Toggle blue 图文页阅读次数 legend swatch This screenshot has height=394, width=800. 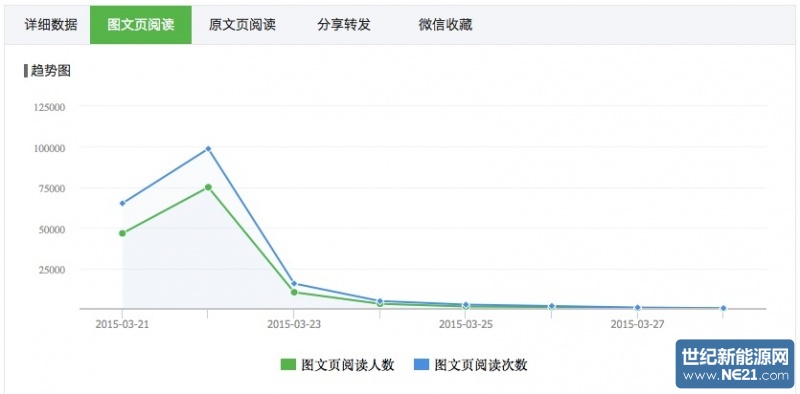(421, 365)
